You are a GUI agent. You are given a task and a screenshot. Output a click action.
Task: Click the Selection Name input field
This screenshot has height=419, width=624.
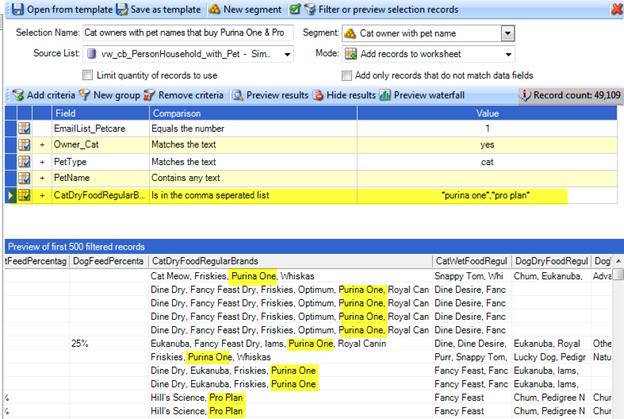(188, 33)
